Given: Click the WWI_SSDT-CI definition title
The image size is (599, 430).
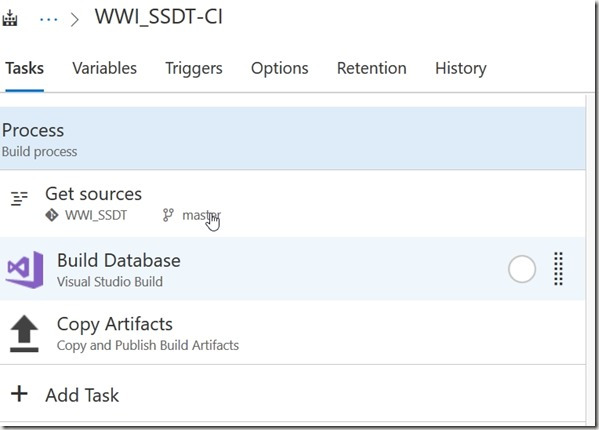Looking at the screenshot, I should [x=159, y=17].
